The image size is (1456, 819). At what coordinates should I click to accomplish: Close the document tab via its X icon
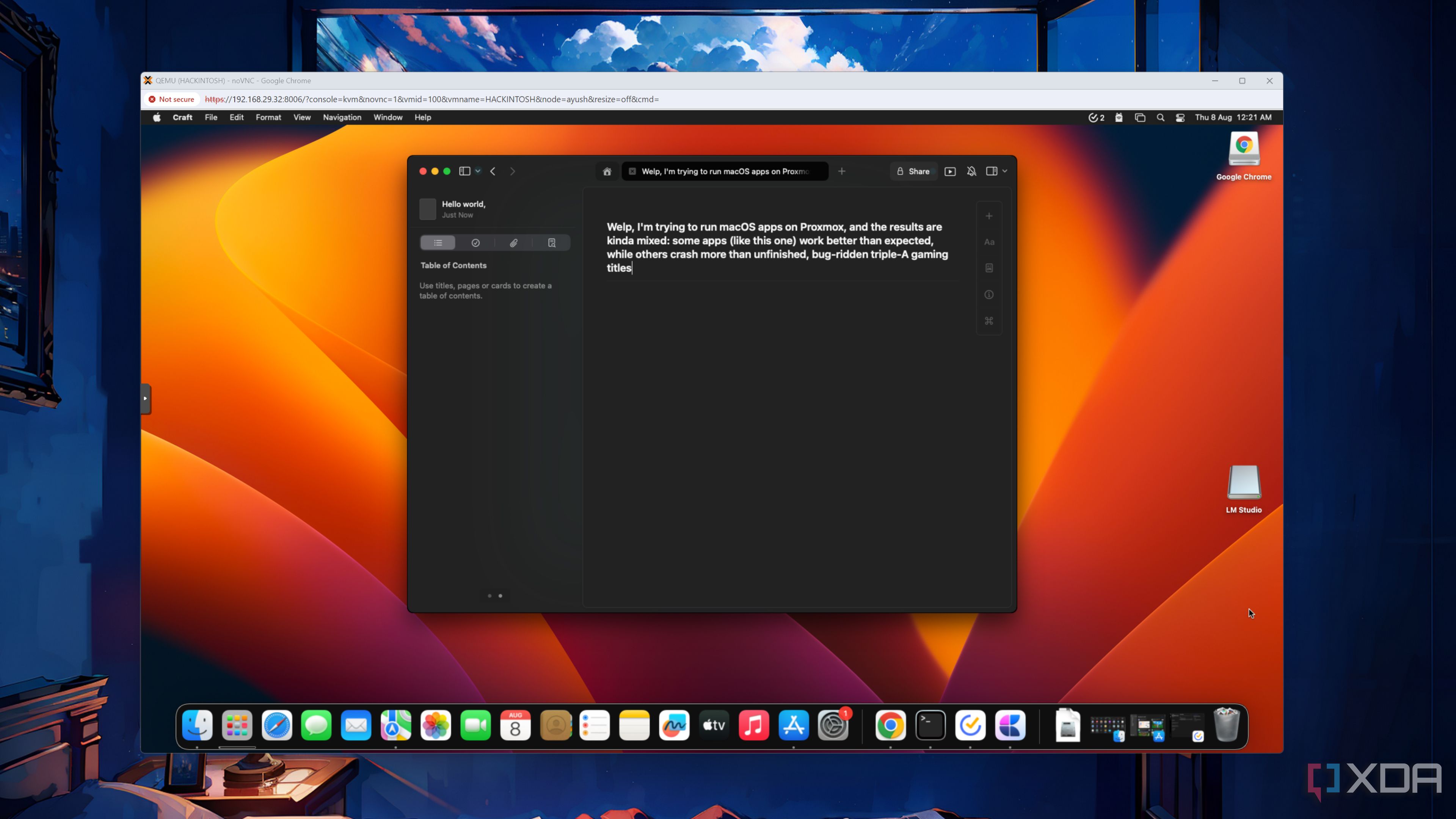pos(632,171)
